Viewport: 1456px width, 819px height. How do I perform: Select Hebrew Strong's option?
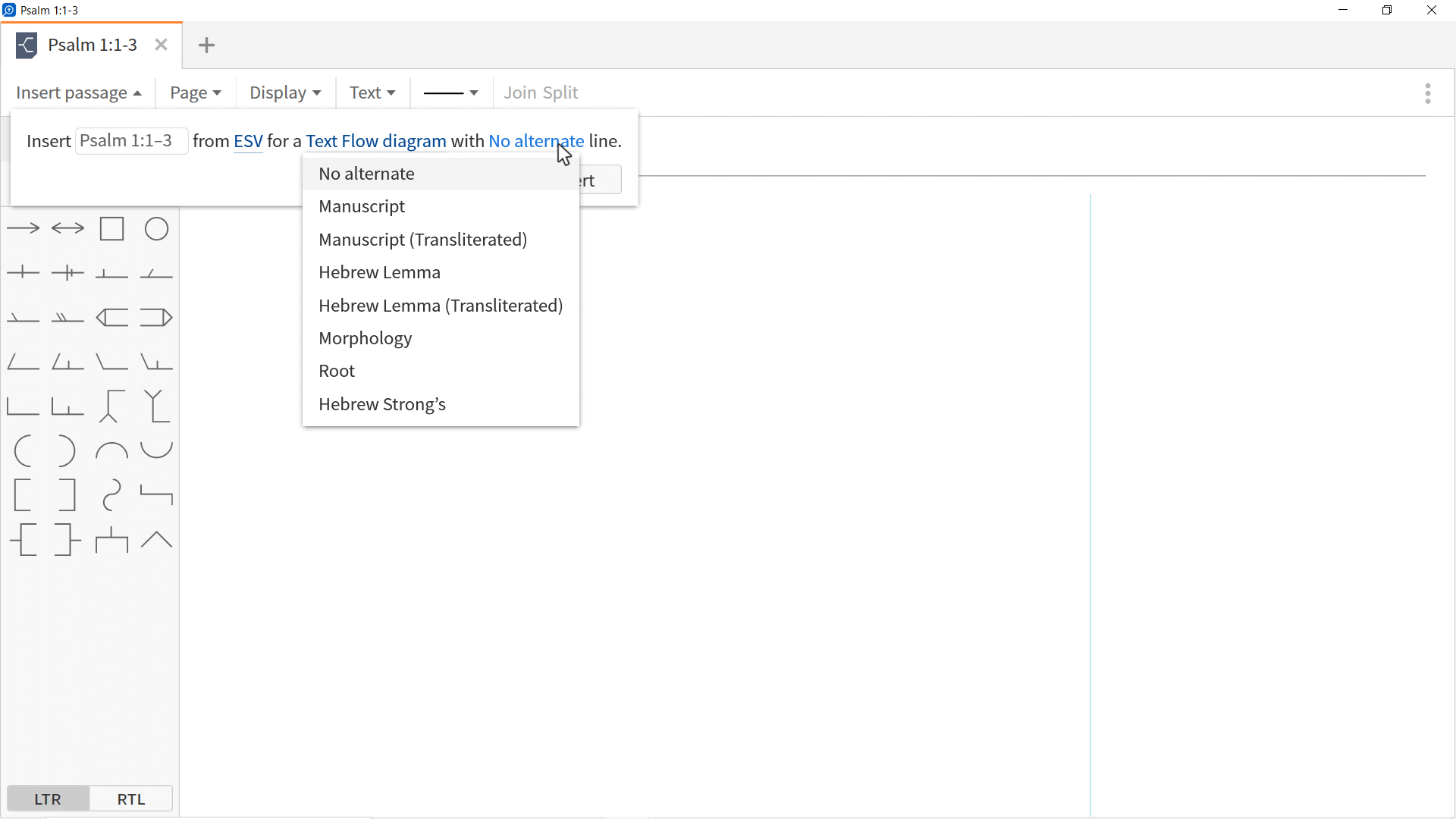[381, 404]
